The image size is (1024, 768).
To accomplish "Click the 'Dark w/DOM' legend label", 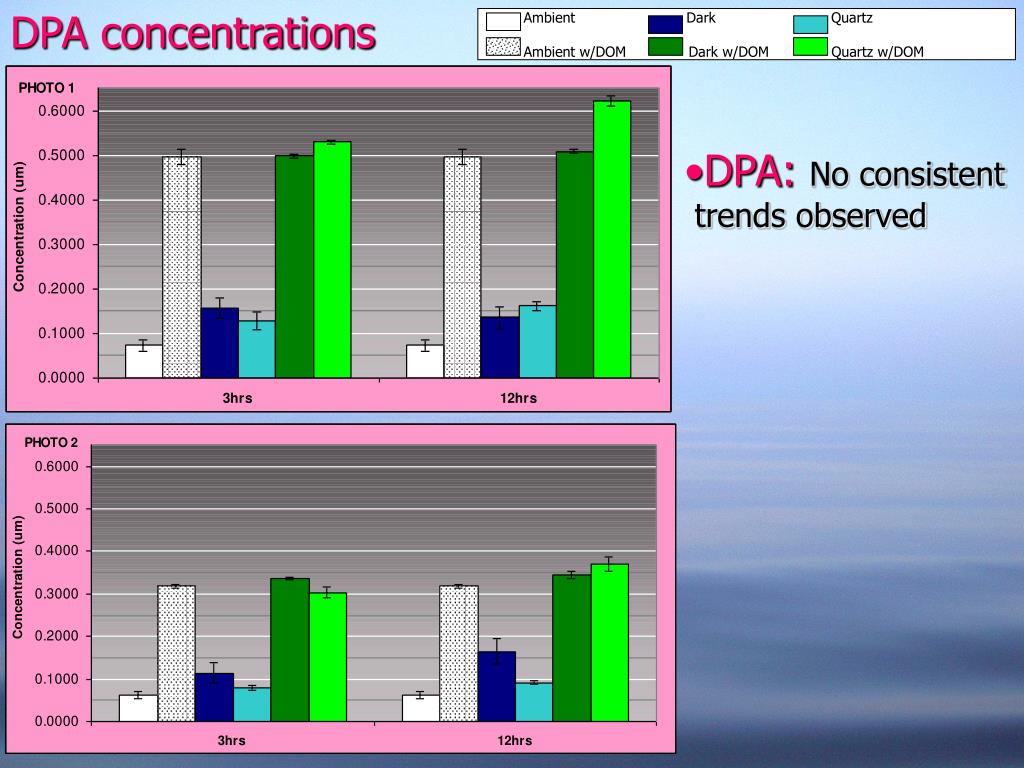I will click(x=728, y=51).
